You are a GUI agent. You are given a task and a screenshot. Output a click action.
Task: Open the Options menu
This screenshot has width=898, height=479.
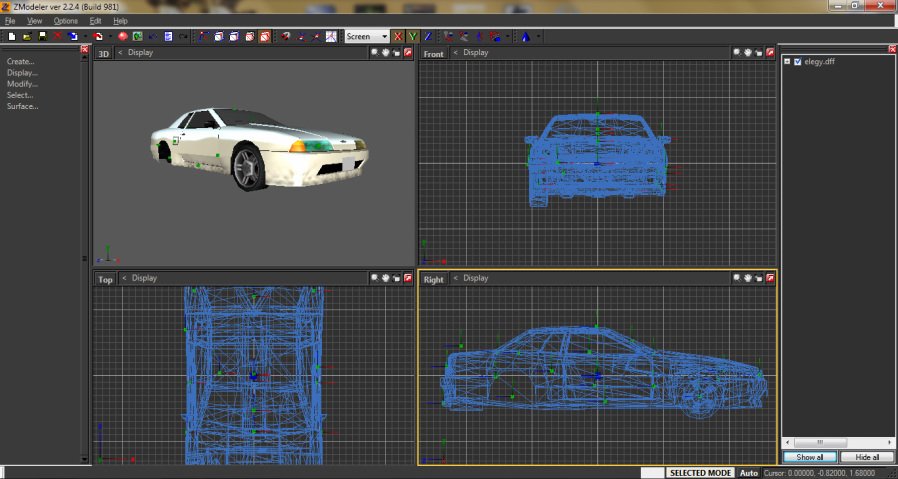pos(65,21)
